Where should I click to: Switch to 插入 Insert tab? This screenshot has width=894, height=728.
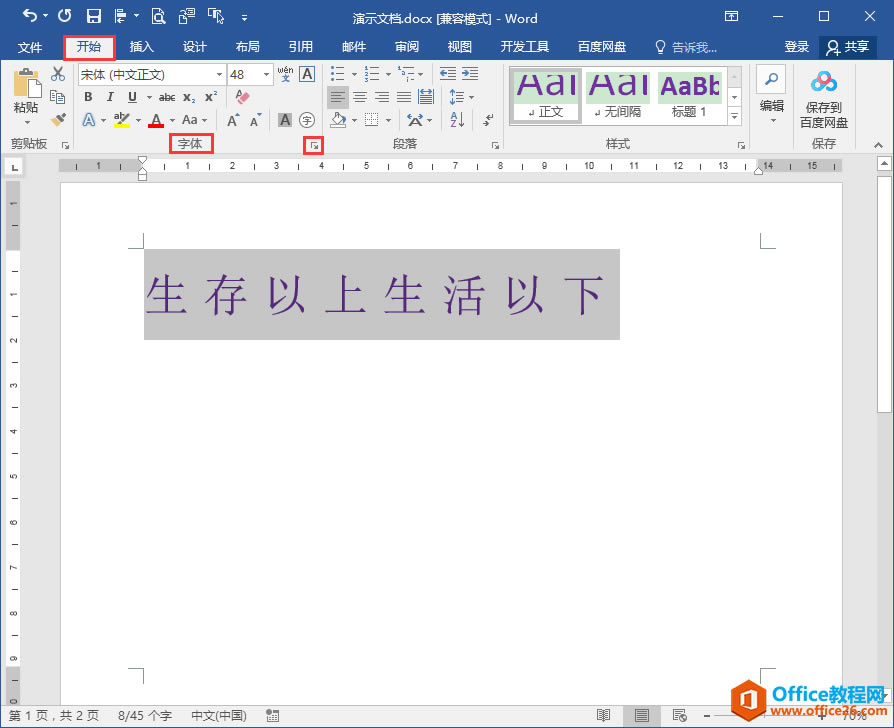point(141,47)
